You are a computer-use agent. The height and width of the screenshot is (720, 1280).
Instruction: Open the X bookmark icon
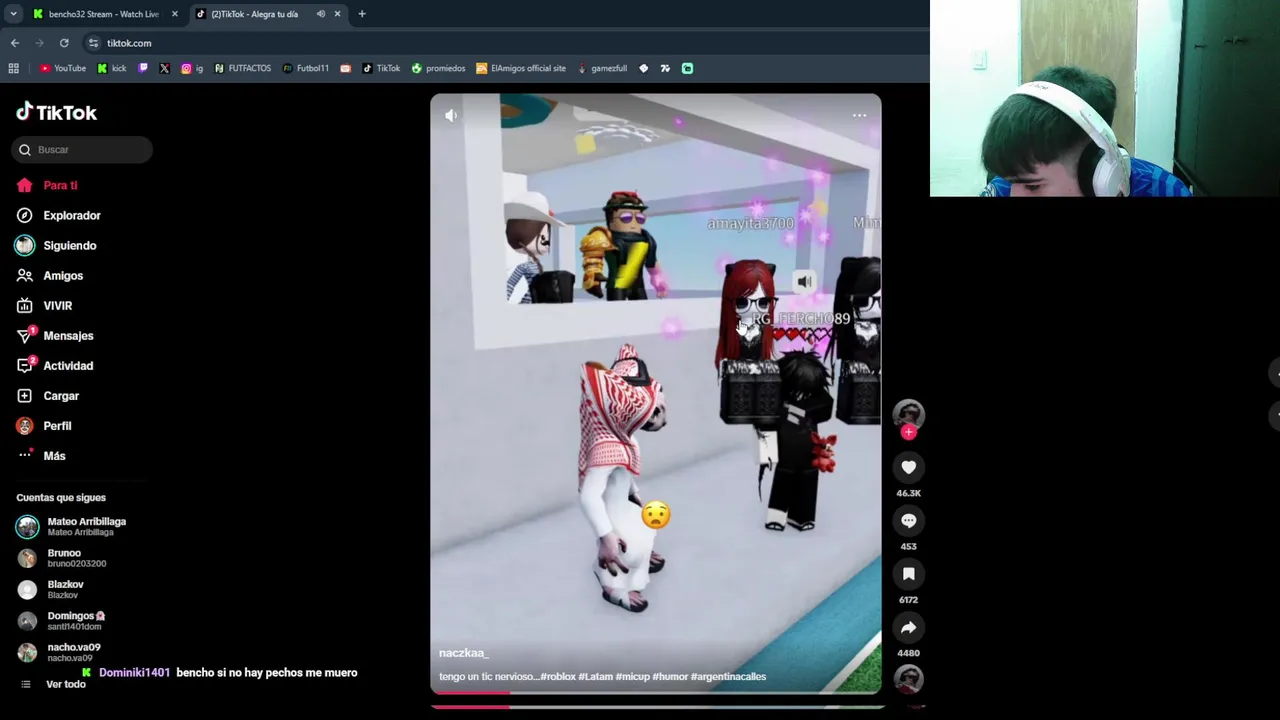164,68
